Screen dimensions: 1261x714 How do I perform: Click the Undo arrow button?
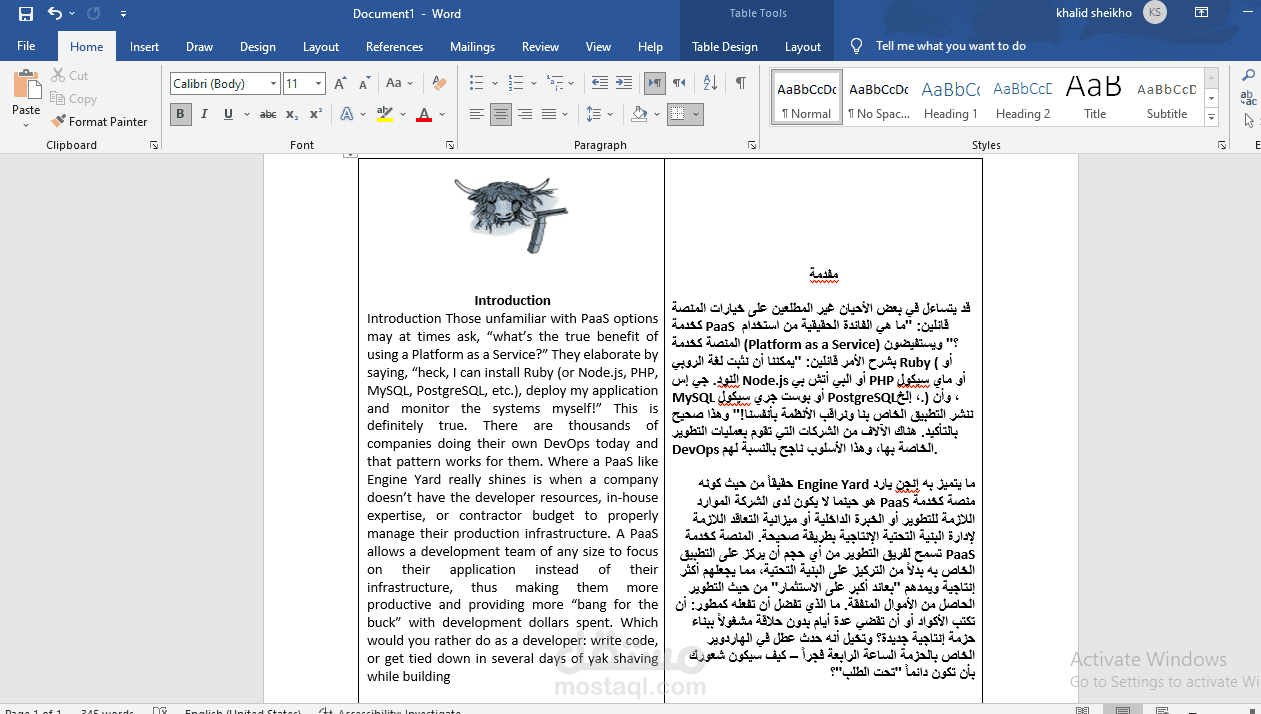click(55, 14)
